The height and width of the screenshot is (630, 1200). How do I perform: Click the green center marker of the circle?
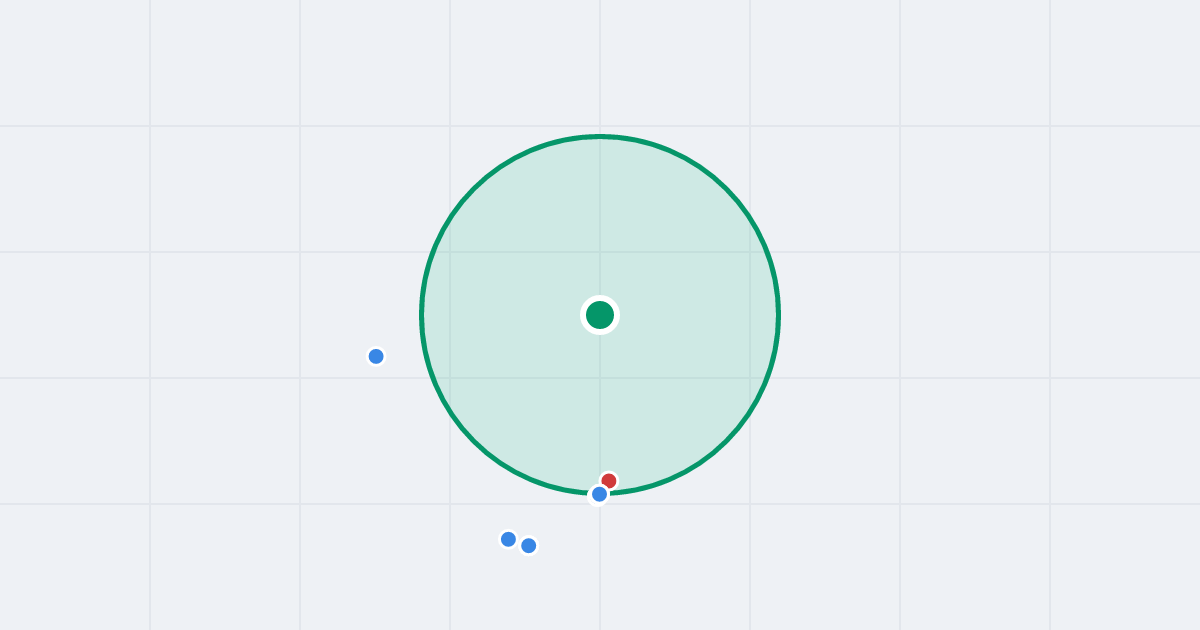(x=600, y=315)
